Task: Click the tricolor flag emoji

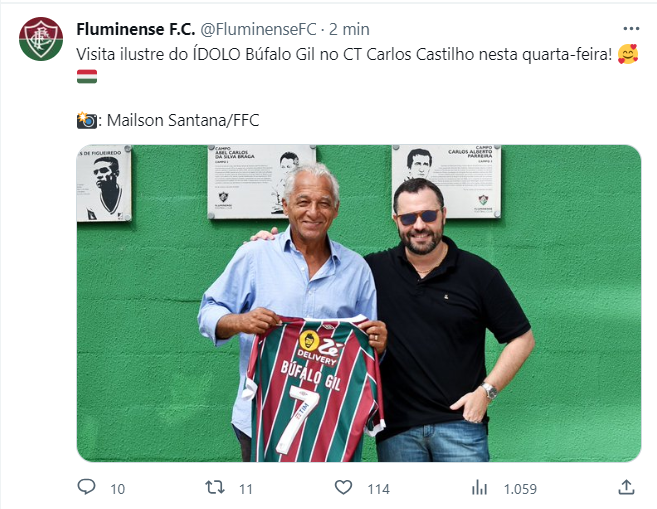Action: pos(87,76)
